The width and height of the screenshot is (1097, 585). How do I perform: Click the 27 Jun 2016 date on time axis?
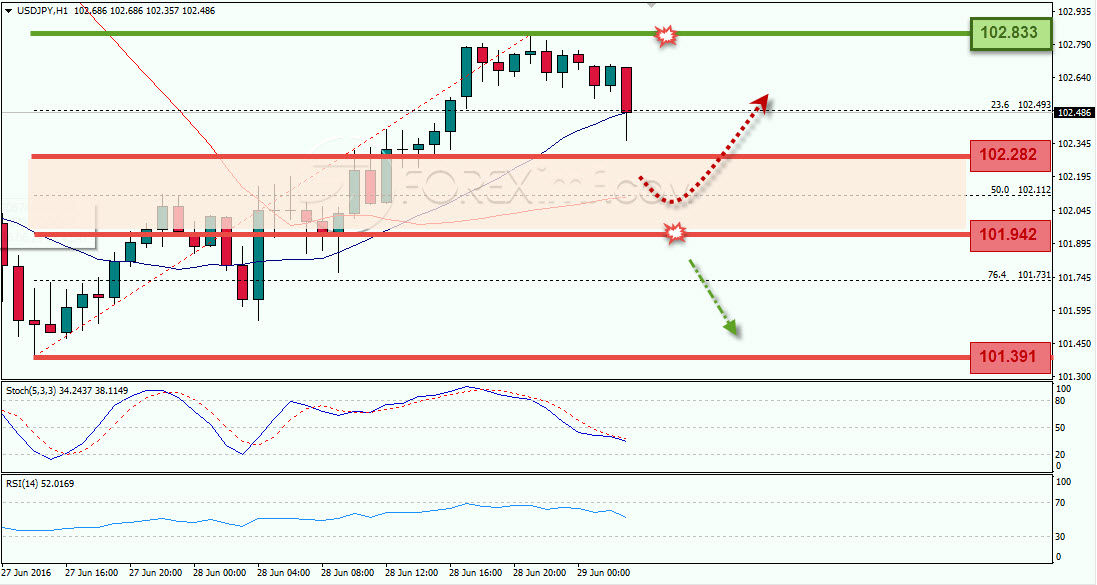pos(27,572)
